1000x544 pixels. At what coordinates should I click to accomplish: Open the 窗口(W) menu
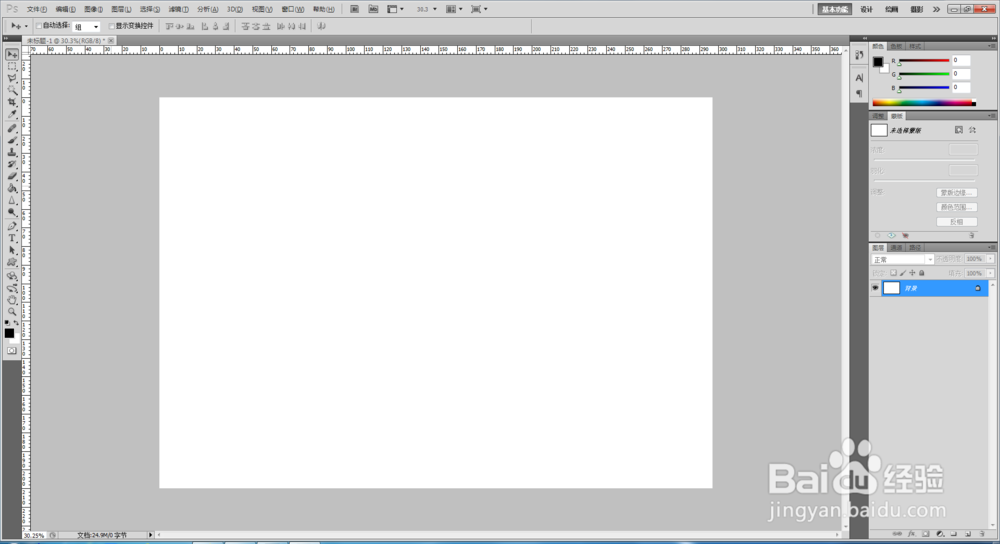(293, 10)
